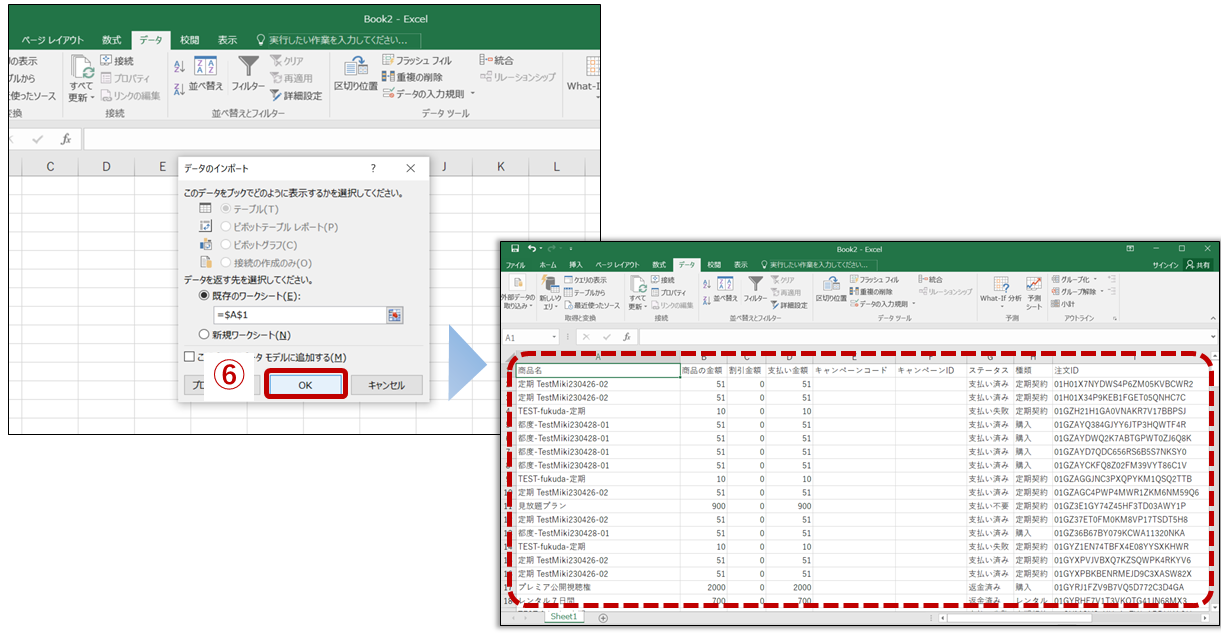Click the fx insert function icon in left window
Viewport: 1221px width, 635px height.
[x=66, y=139]
